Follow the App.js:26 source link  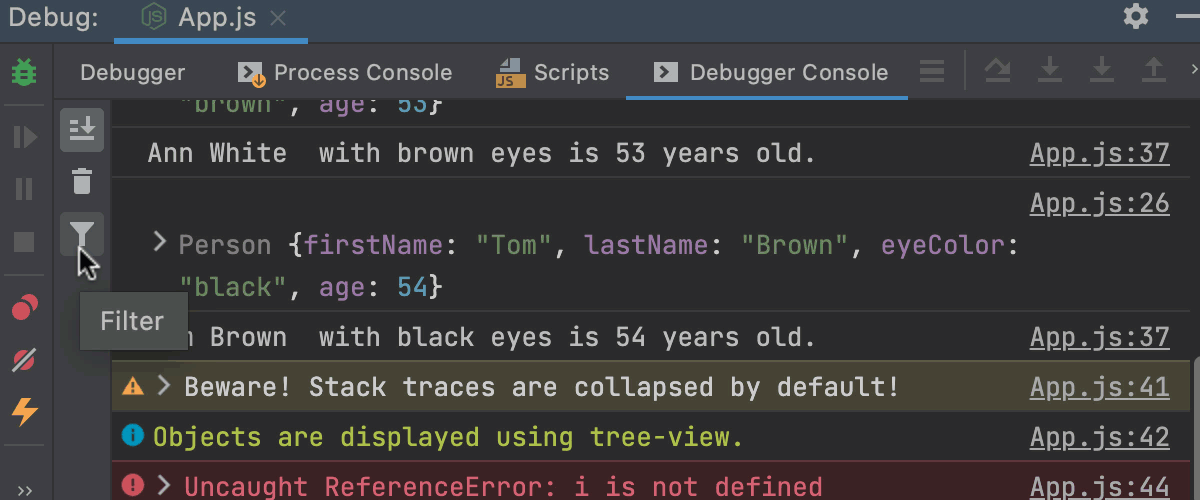[x=1099, y=203]
